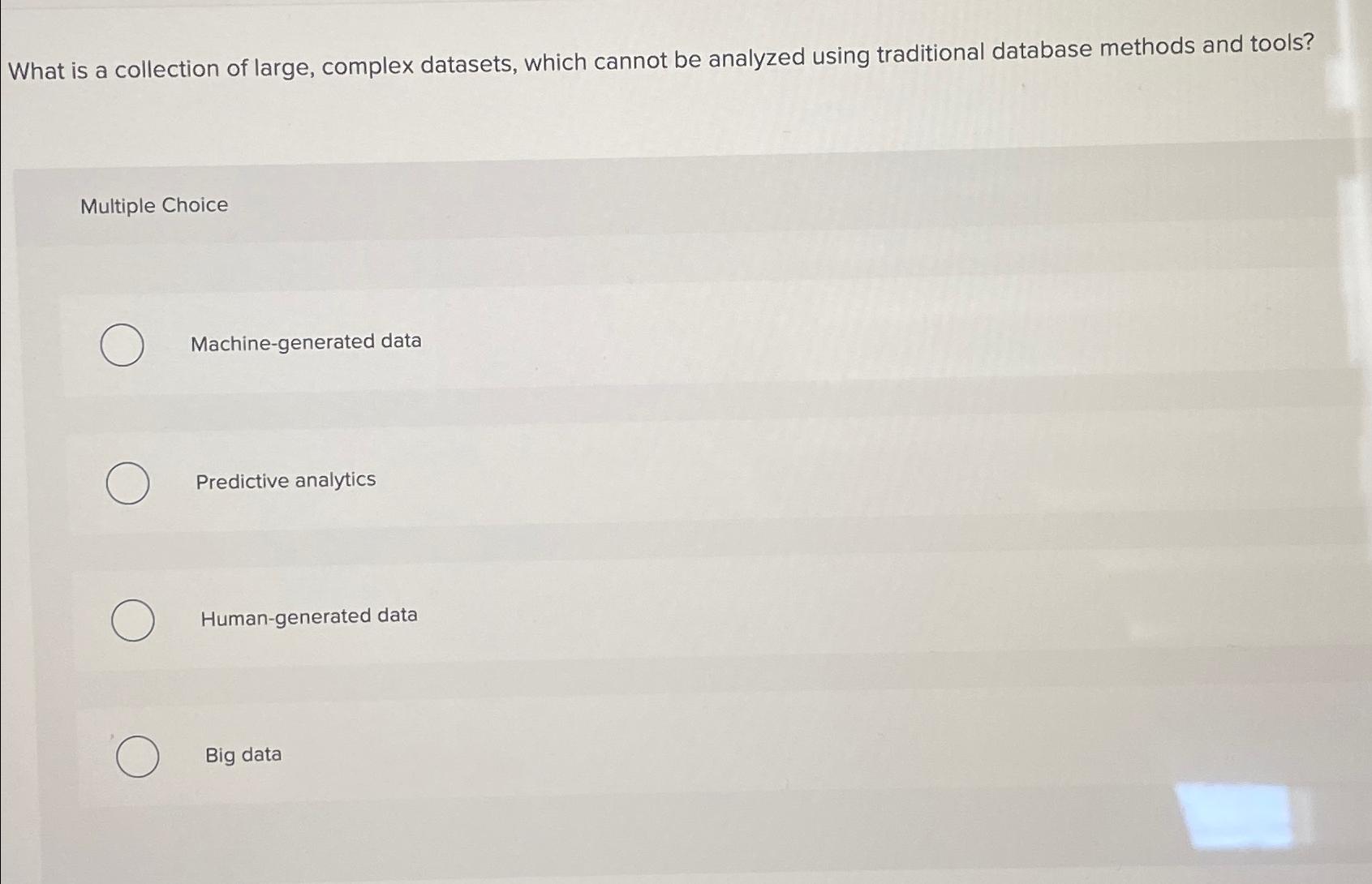1372x884 pixels.
Task: Click the Multiple Choice label
Action: tap(153, 205)
